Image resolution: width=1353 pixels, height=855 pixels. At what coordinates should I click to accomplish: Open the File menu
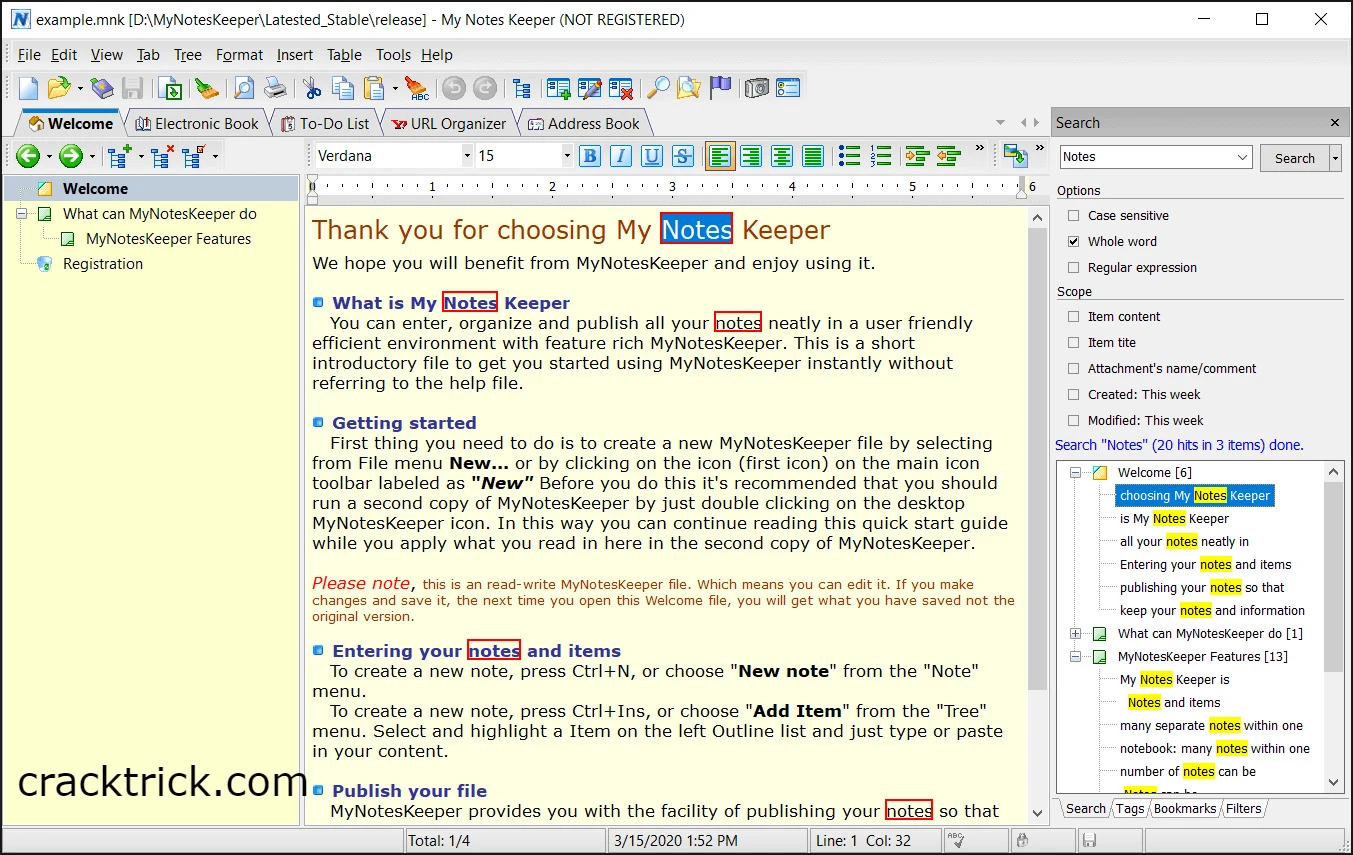pyautogui.click(x=29, y=55)
